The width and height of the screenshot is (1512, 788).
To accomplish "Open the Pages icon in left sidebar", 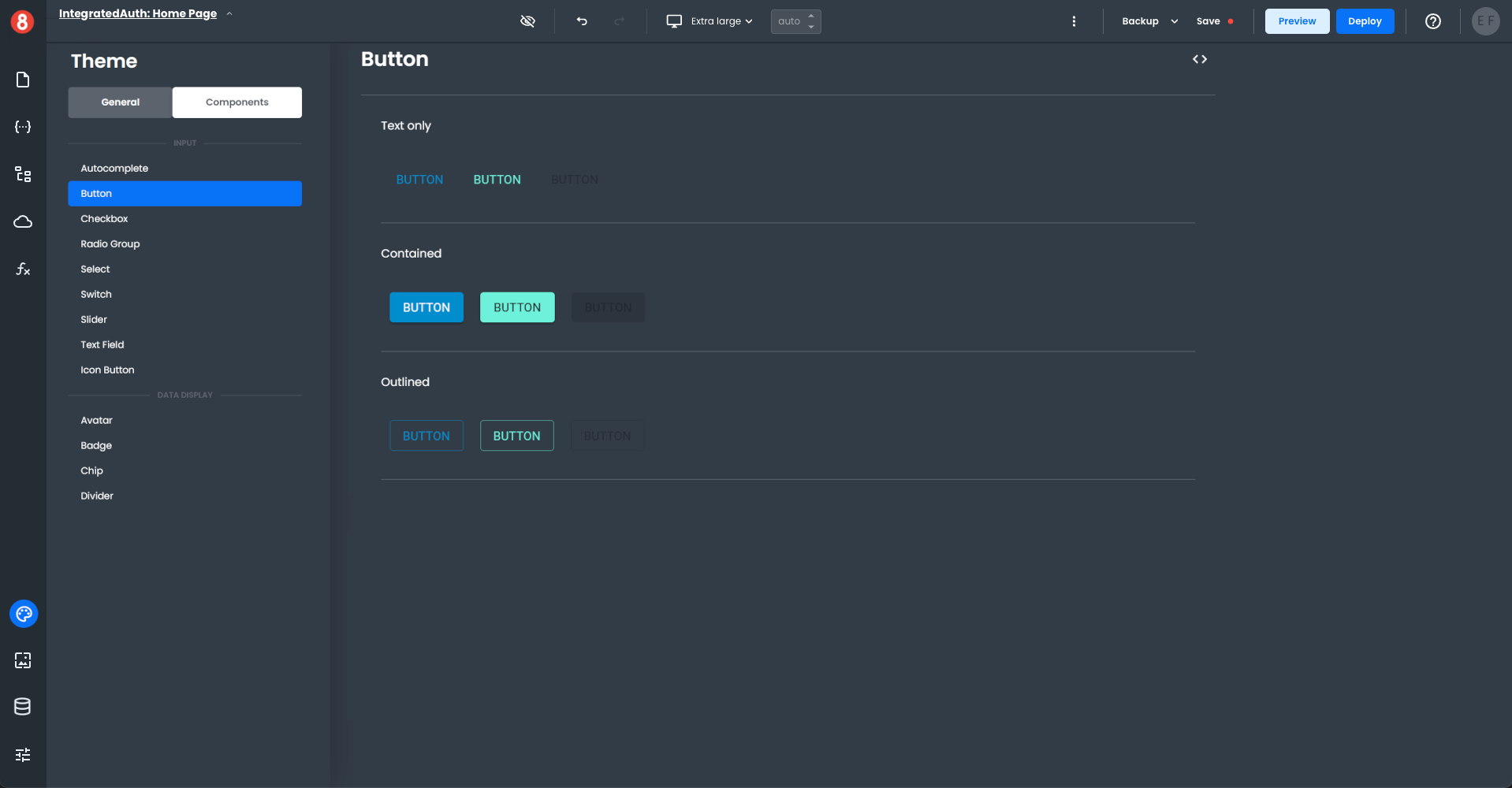I will click(23, 80).
